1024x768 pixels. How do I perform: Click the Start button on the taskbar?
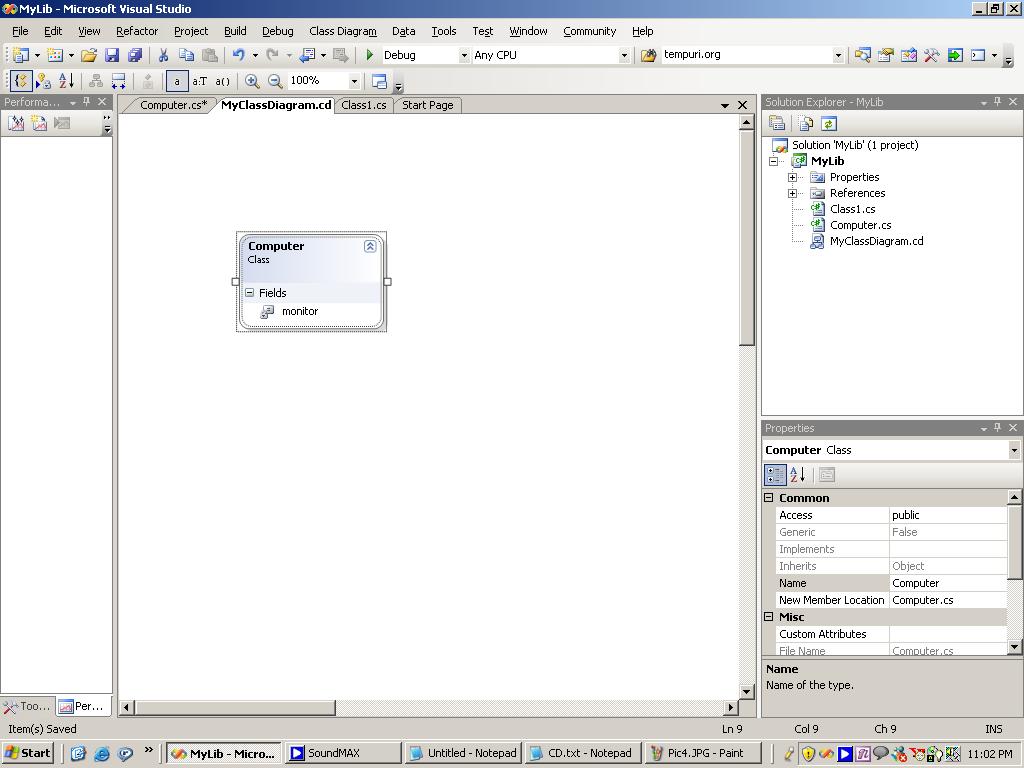point(27,753)
